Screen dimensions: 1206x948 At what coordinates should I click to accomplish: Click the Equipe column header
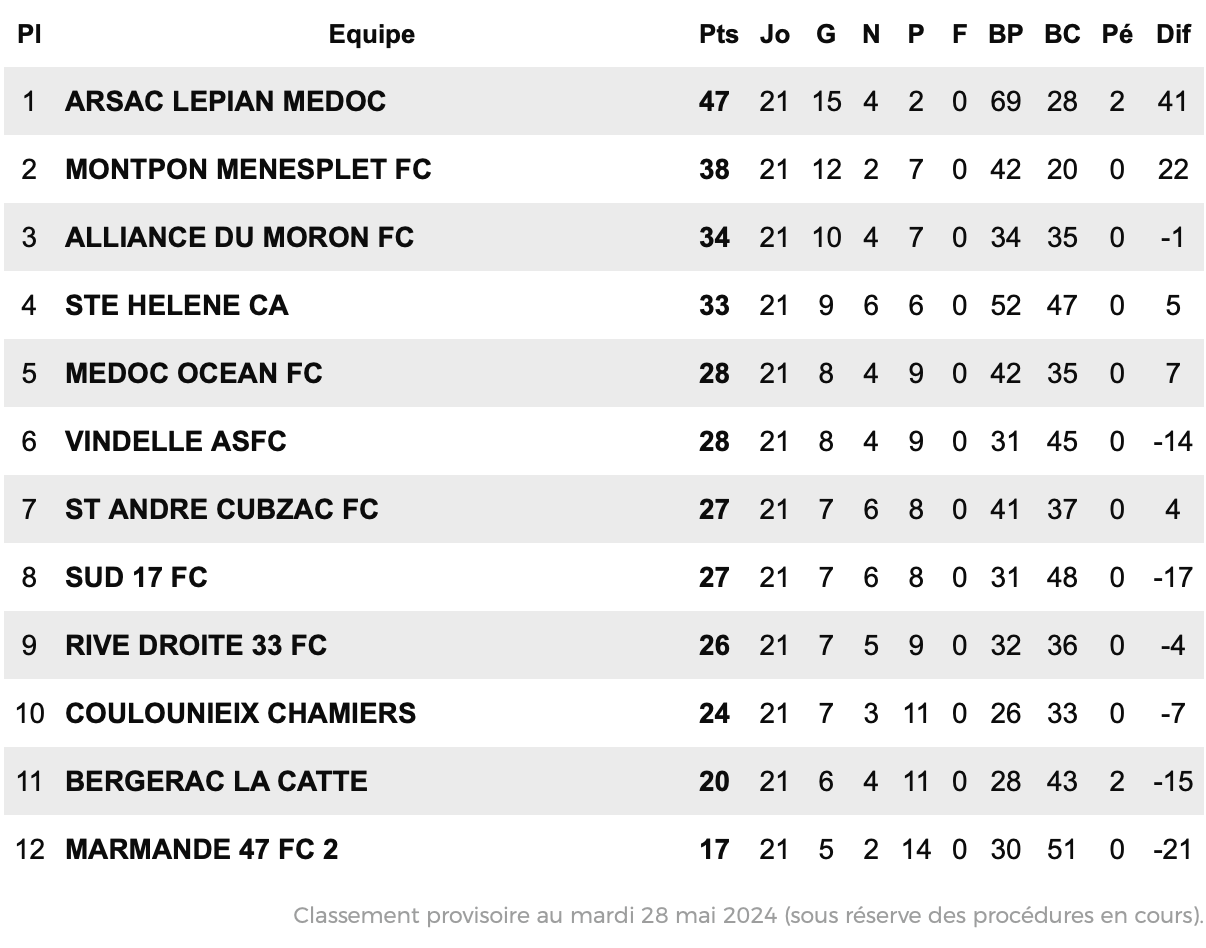(372, 34)
